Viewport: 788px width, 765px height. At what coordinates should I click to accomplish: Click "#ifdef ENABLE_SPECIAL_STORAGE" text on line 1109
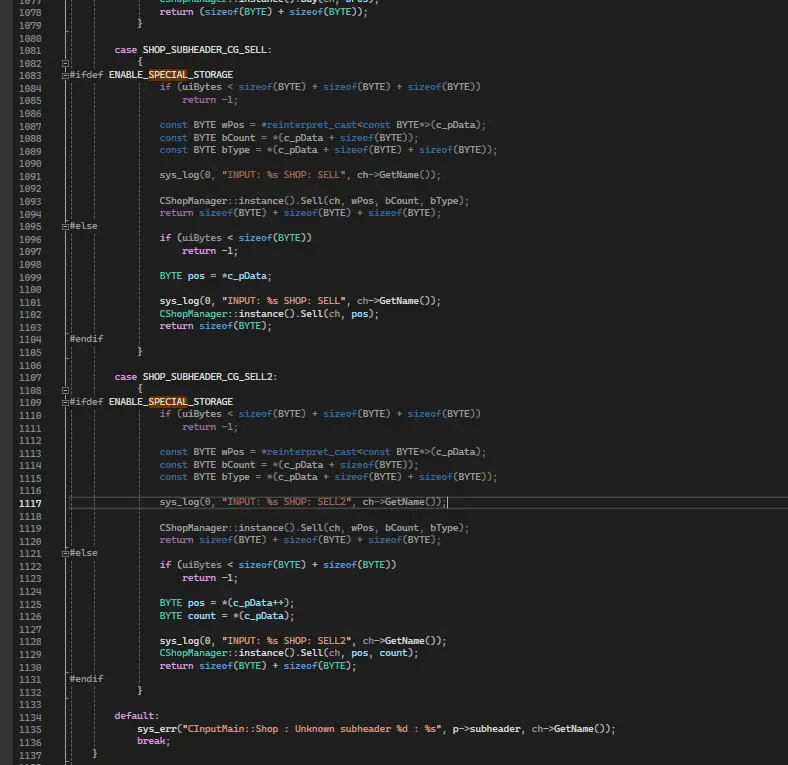pos(151,402)
